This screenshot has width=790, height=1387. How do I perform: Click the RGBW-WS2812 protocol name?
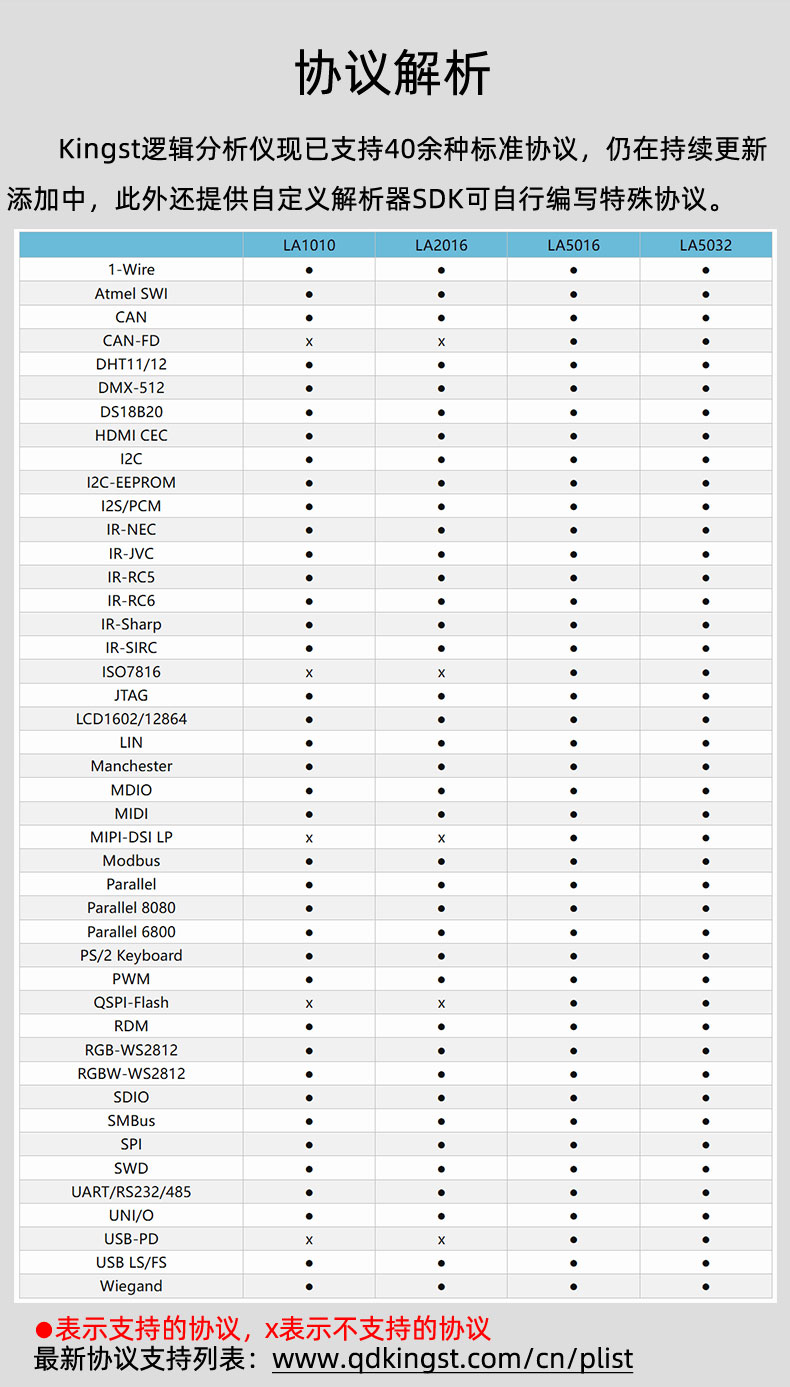[x=131, y=1074]
